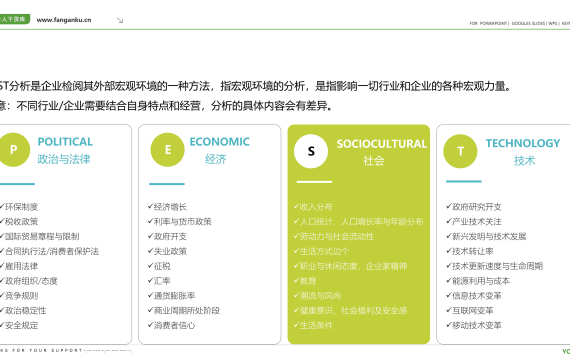Viewport: 570px width, 360px height.
Task: Open the www.fanganku.cn link
Action: point(64,20)
